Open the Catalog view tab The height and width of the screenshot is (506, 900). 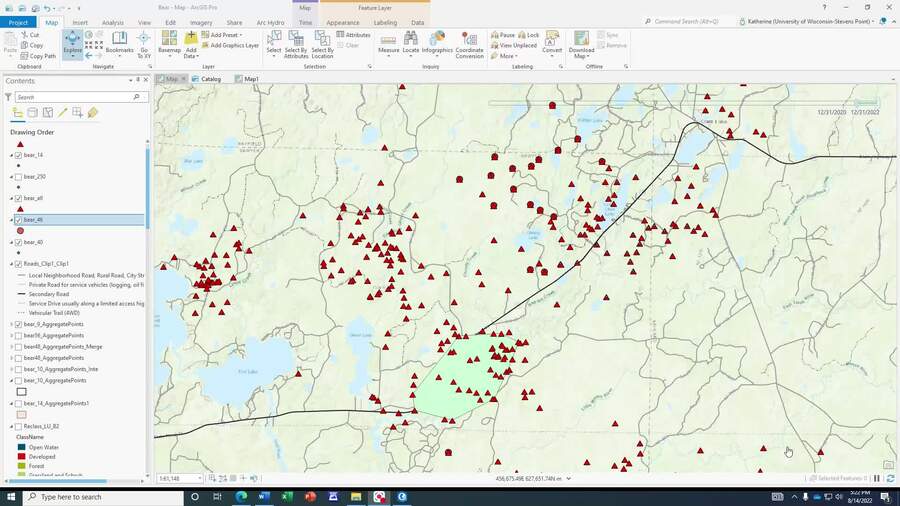pos(210,79)
